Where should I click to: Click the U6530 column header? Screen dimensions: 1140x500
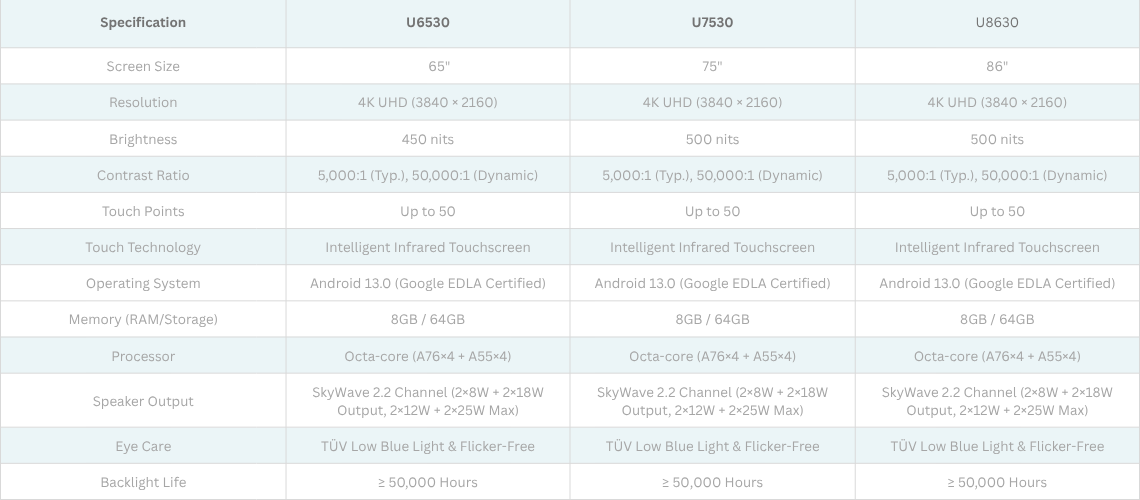(427, 22)
